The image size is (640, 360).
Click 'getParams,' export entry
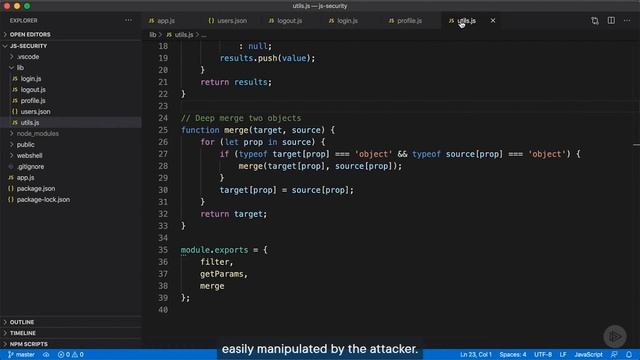[x=224, y=274]
